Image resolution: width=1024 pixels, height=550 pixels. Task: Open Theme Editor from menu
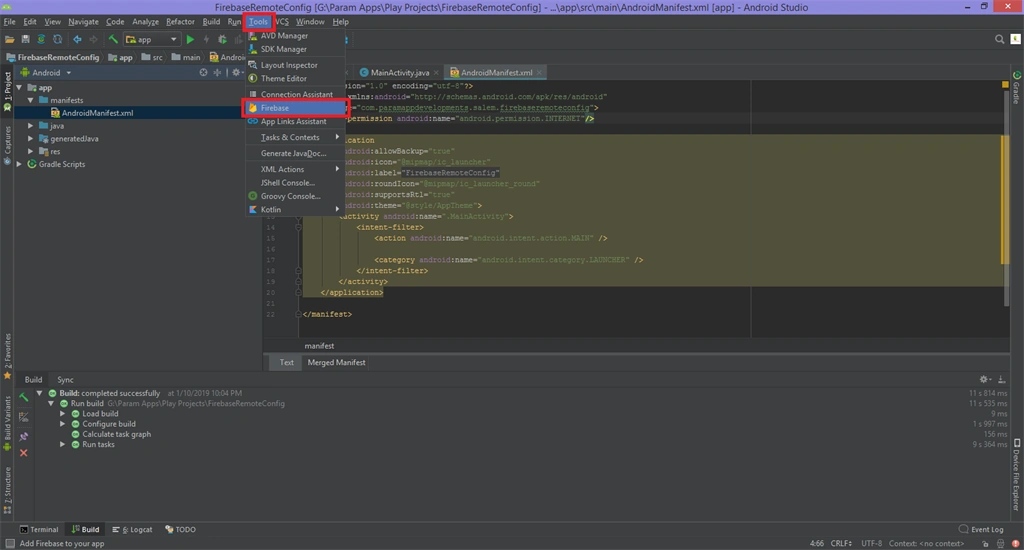point(296,78)
